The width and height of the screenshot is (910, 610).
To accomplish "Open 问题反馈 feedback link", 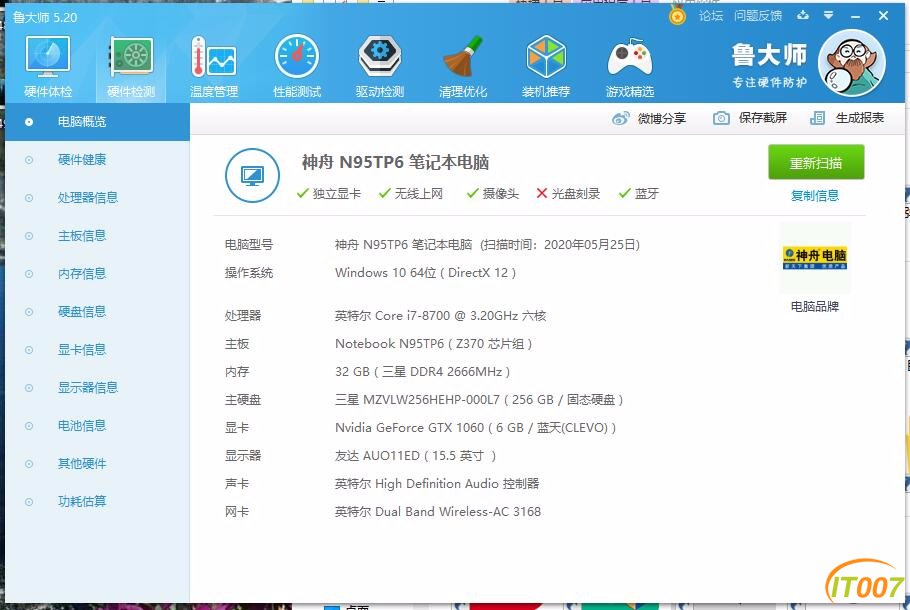I will click(x=758, y=16).
